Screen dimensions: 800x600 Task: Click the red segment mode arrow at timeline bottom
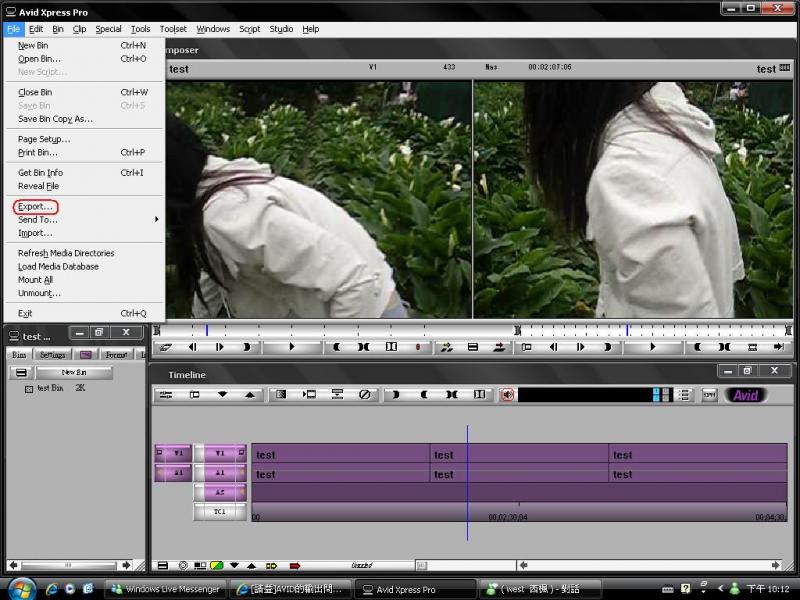[x=295, y=566]
